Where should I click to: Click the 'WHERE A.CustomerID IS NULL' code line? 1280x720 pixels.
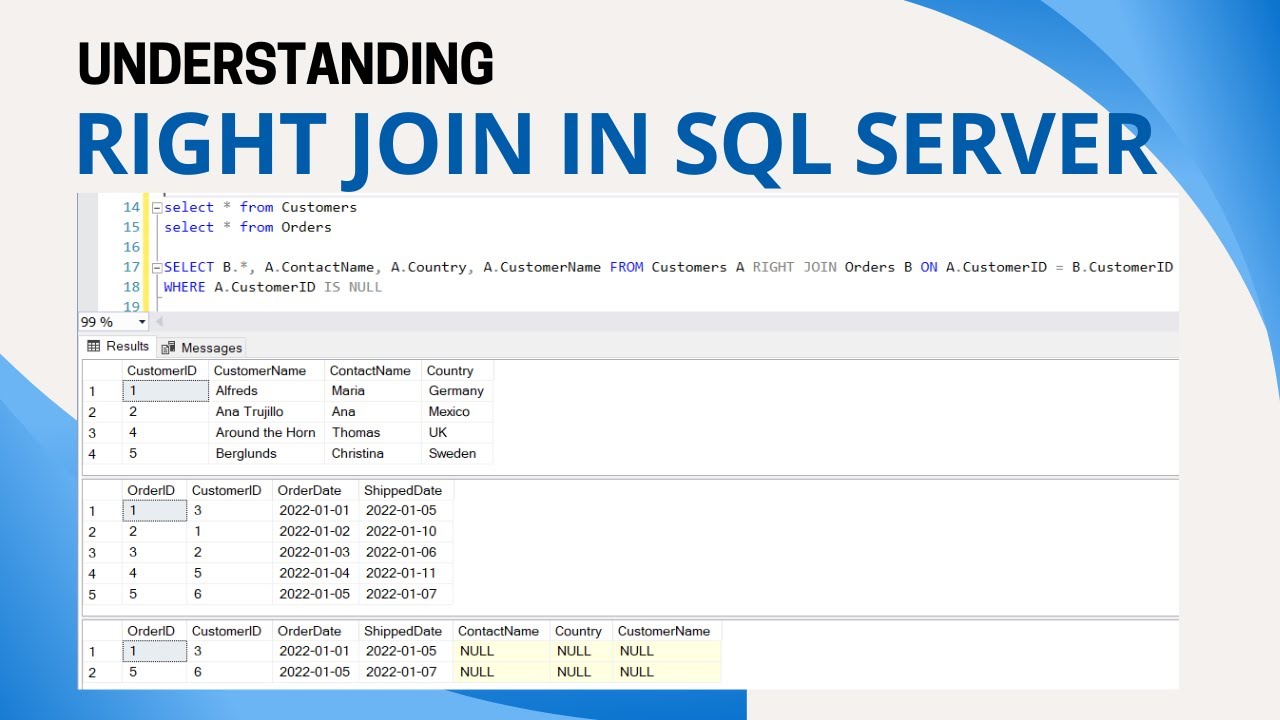click(273, 287)
